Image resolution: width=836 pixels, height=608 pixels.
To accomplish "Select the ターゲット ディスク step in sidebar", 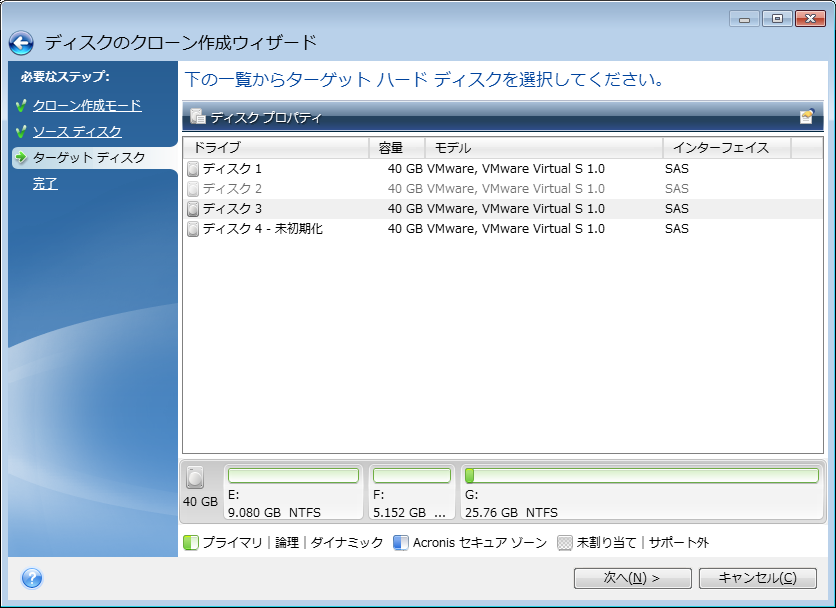I will pyautogui.click(x=88, y=158).
